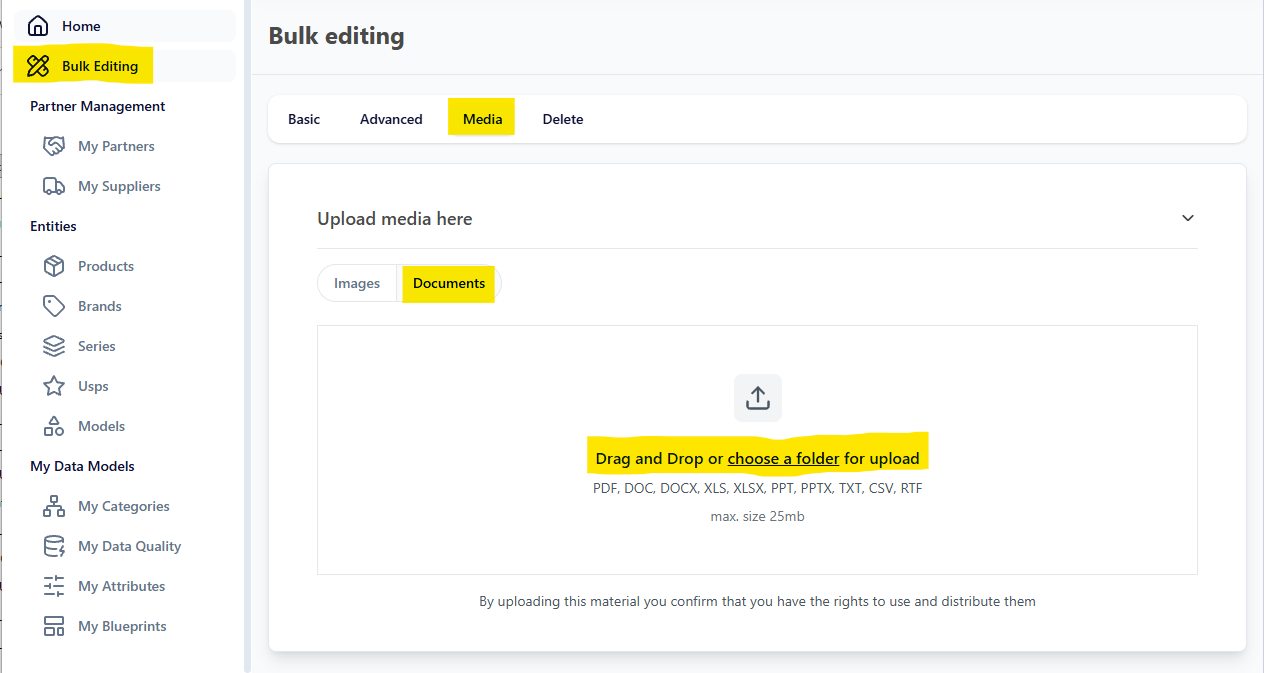
Task: Select the Documents toggle option
Action: (x=449, y=284)
